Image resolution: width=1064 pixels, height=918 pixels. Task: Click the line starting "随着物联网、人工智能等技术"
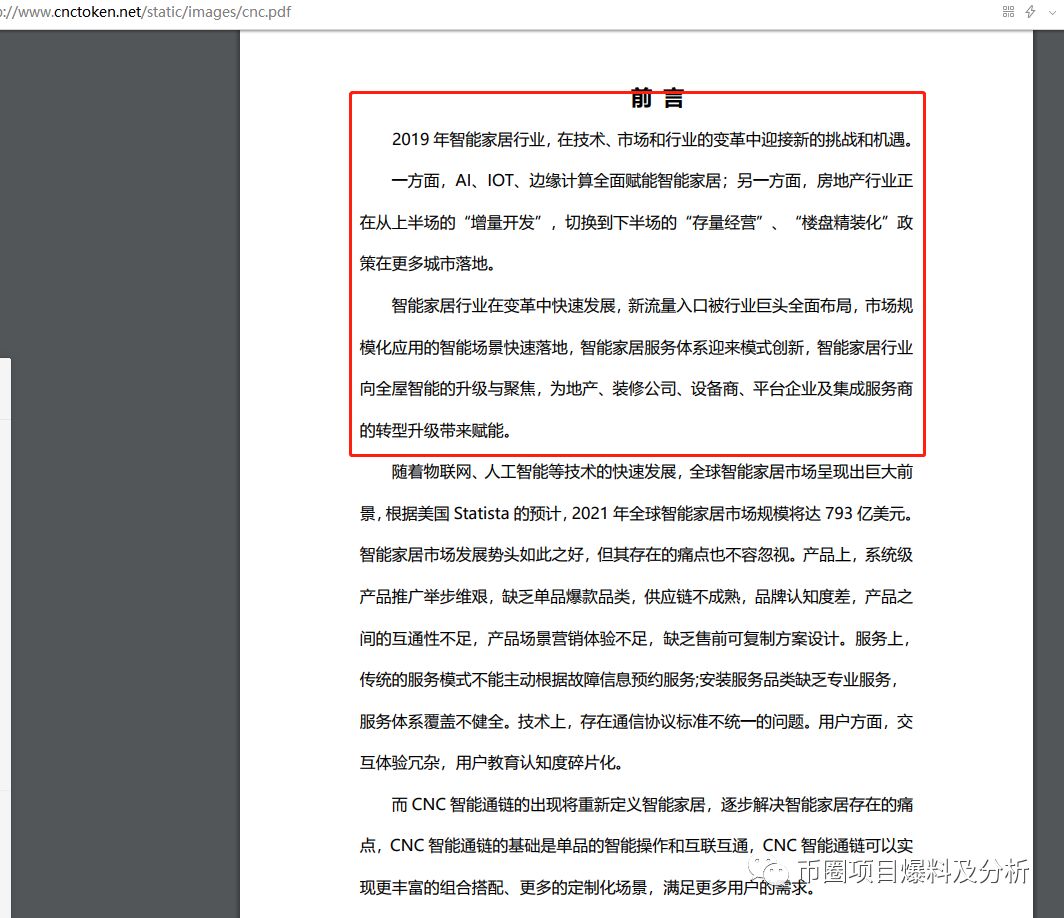652,472
